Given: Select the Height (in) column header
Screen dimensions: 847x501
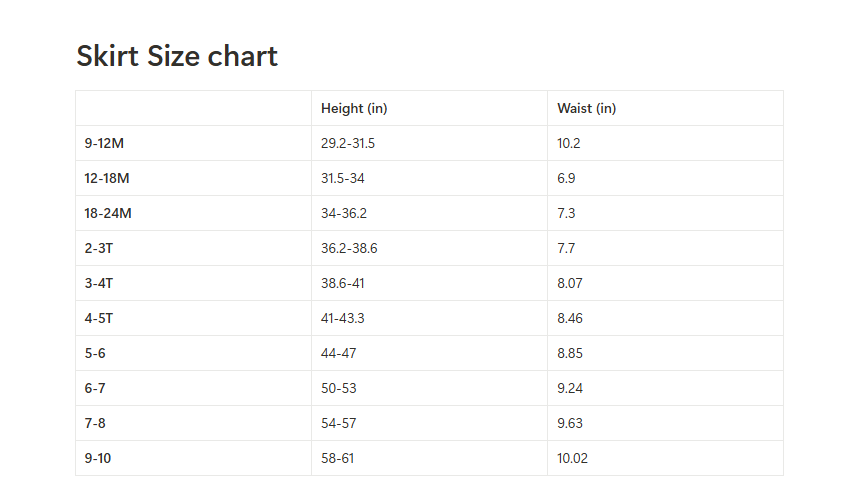Looking at the screenshot, I should coord(354,108).
